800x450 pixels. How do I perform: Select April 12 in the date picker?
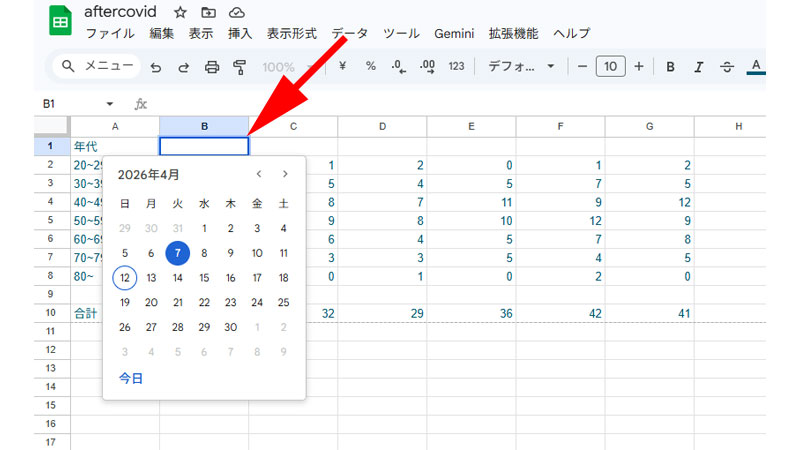[125, 278]
